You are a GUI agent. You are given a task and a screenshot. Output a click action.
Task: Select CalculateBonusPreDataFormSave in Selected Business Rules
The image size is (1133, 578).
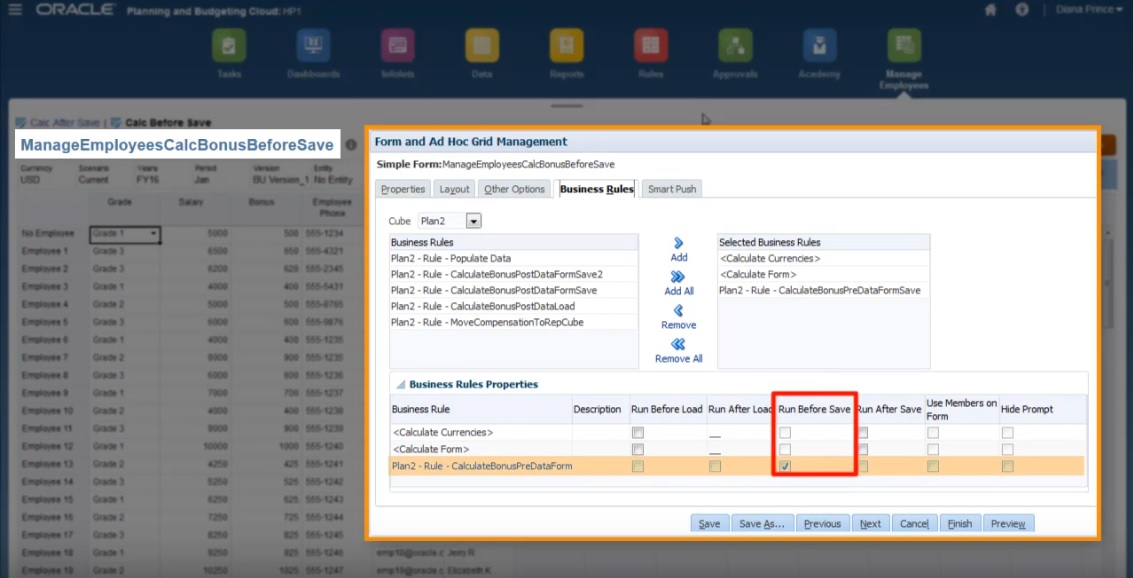coord(824,290)
